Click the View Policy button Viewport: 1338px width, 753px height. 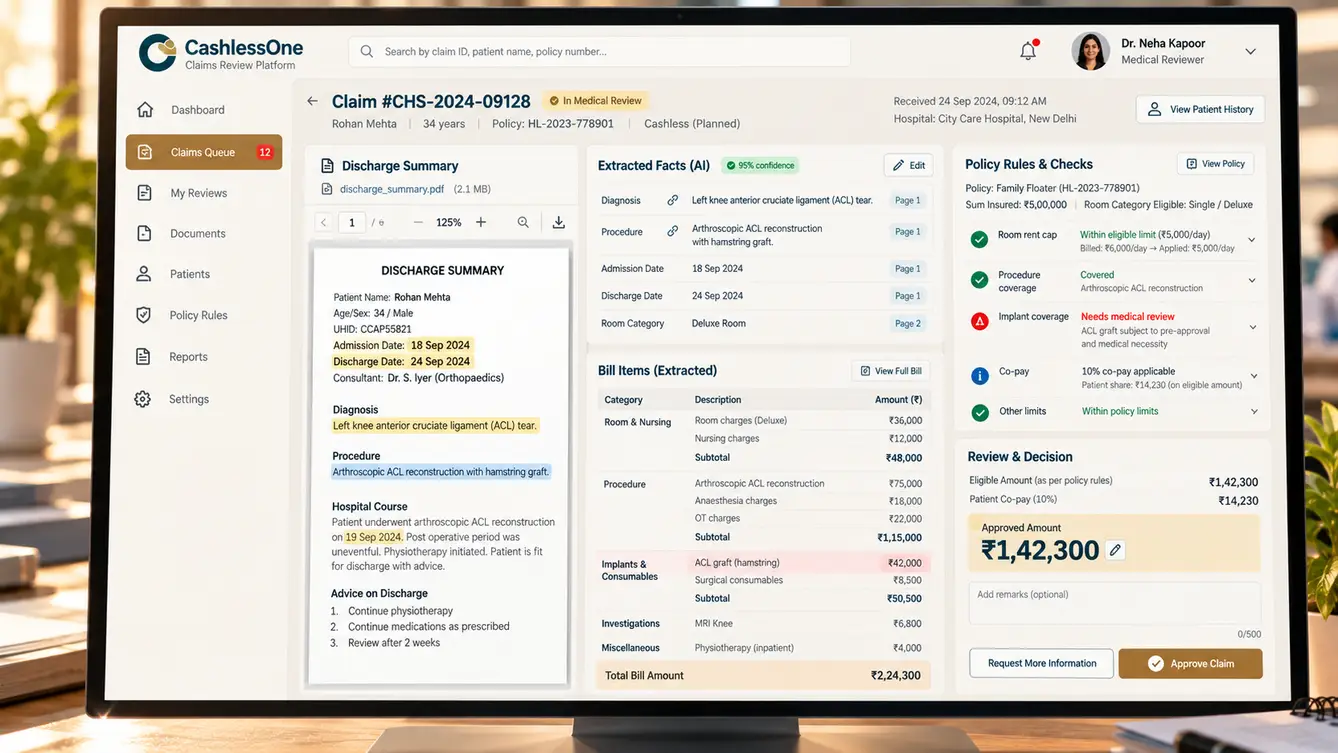pos(1215,164)
